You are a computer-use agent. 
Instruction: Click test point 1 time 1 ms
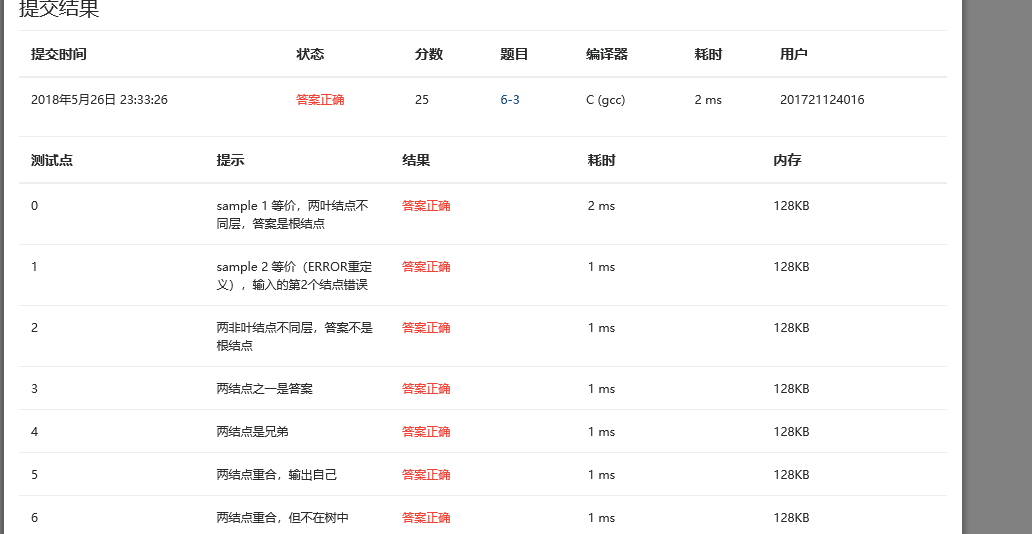602,267
